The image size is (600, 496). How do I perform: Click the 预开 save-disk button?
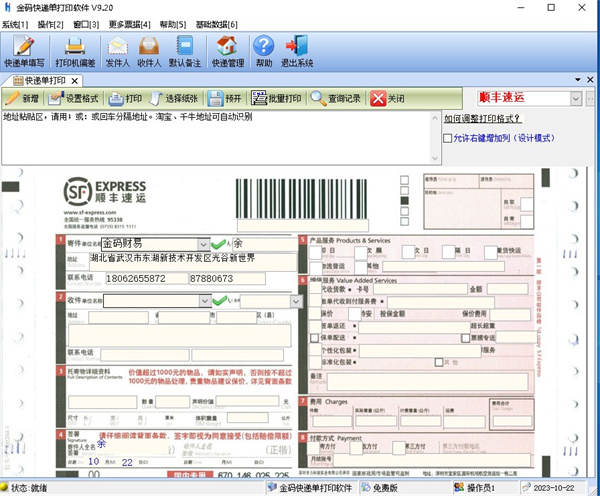225,99
